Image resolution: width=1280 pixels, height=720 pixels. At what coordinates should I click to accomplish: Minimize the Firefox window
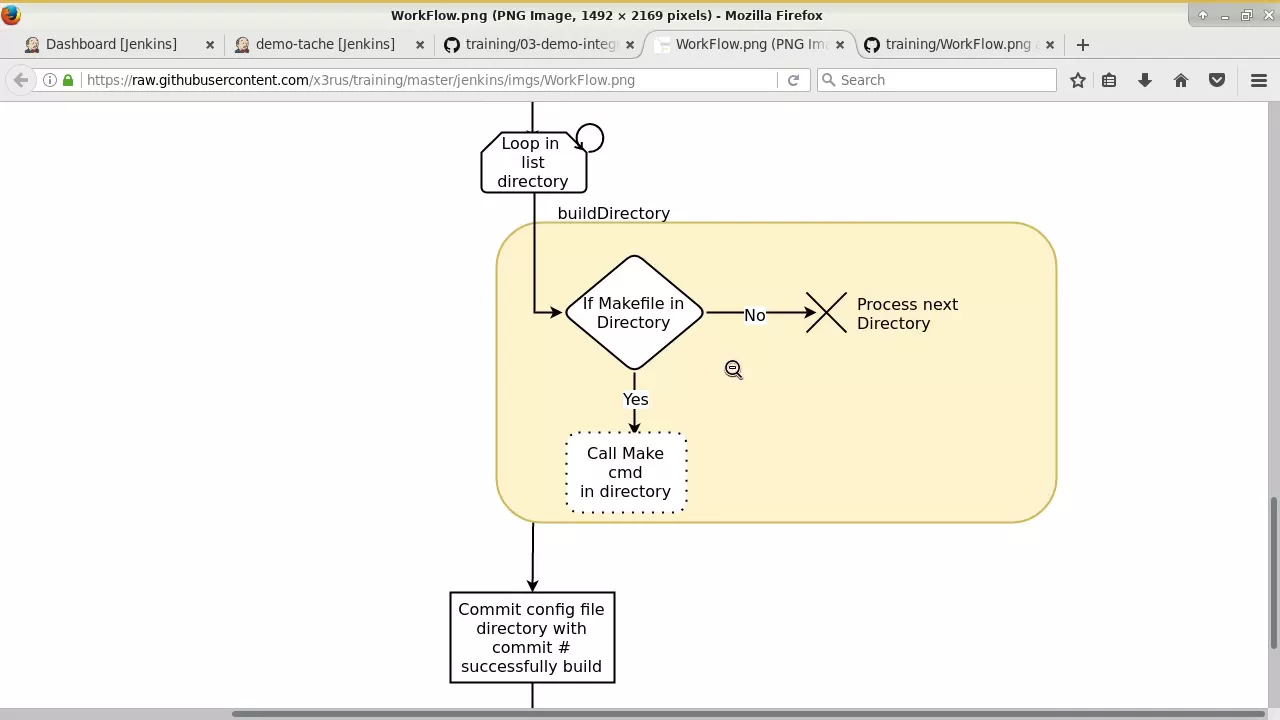click(1225, 15)
